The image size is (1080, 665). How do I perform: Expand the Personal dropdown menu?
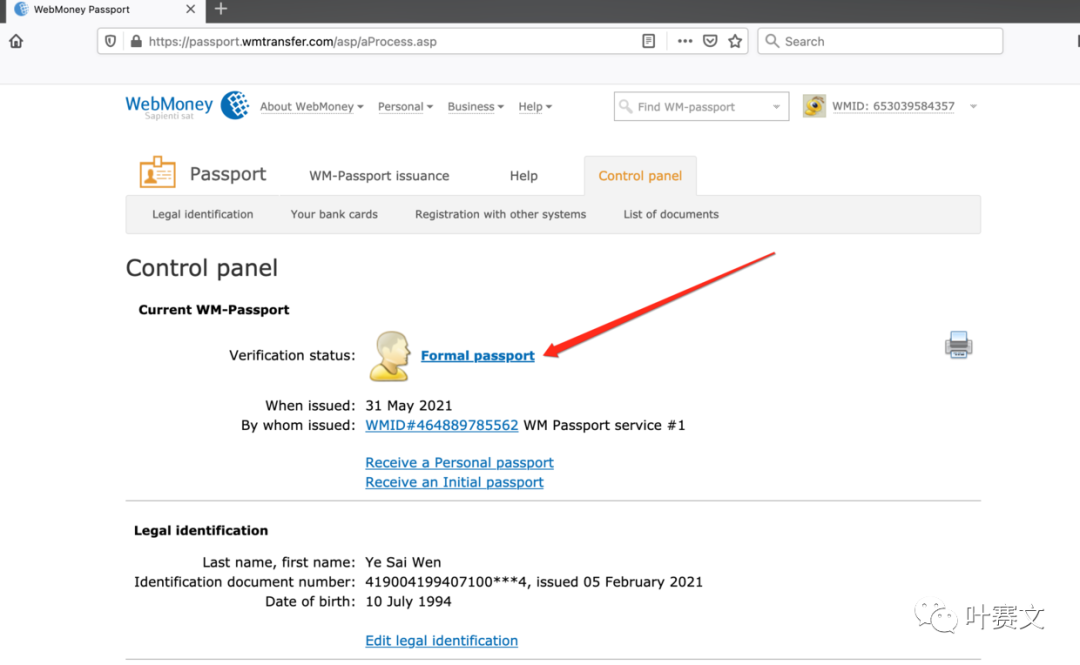pyautogui.click(x=405, y=107)
